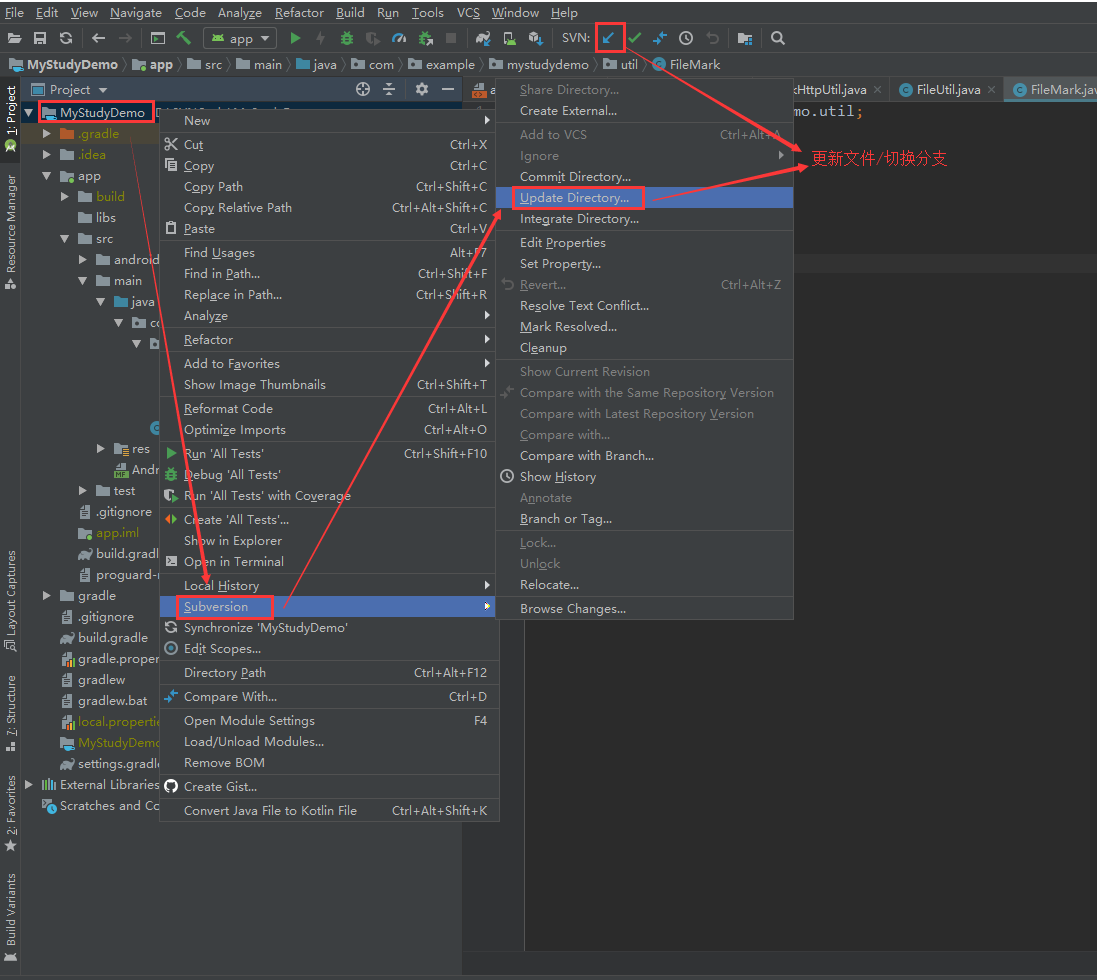Hide the Project panel with minus icon

click(448, 89)
